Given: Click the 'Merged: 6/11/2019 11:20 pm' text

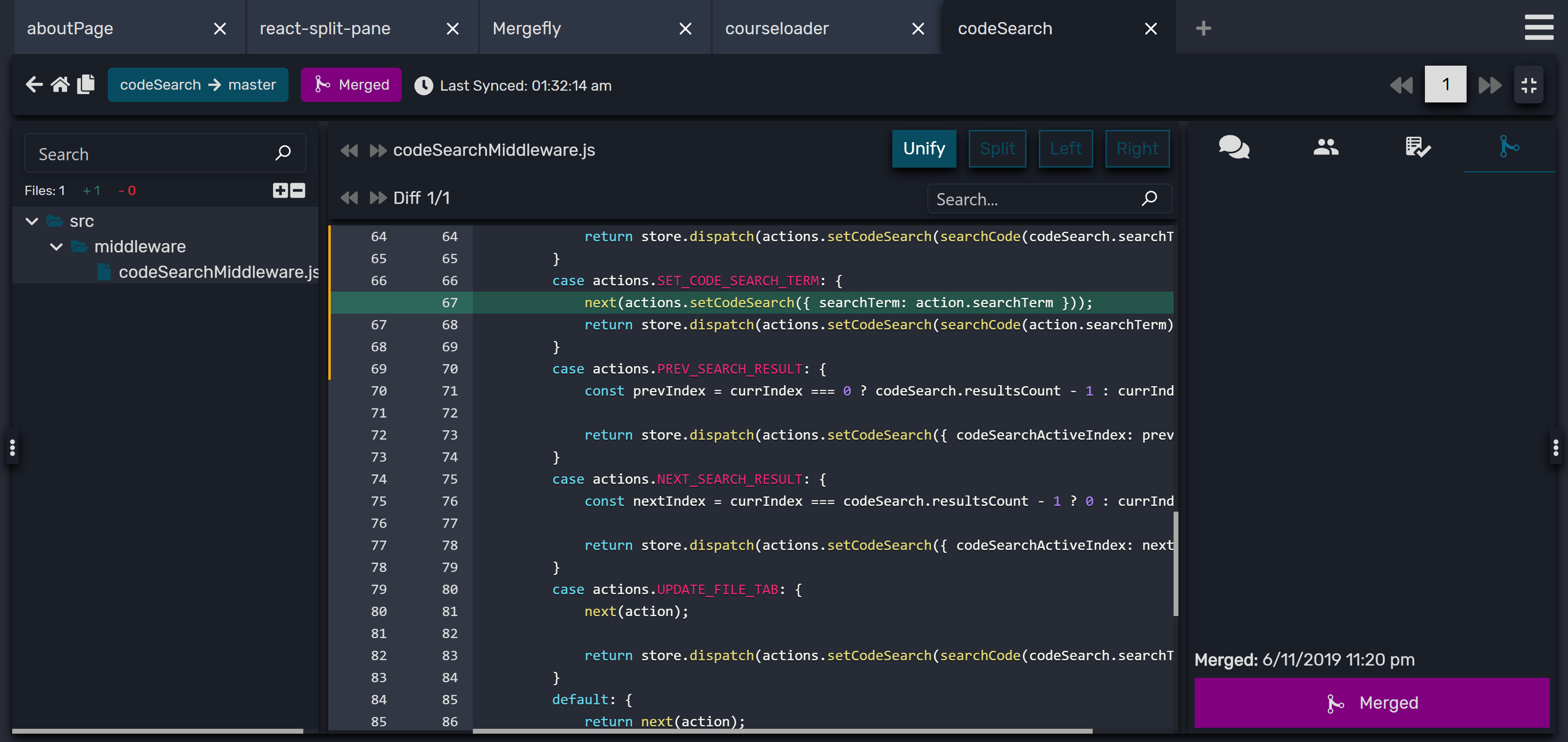Looking at the screenshot, I should tap(1304, 660).
